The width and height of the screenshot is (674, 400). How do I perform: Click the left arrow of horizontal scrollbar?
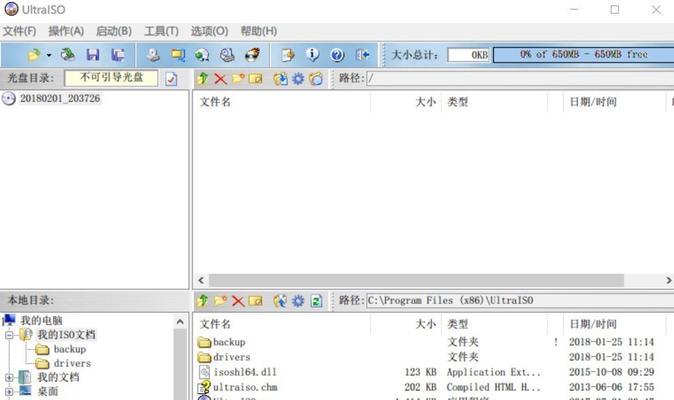[x=201, y=280]
